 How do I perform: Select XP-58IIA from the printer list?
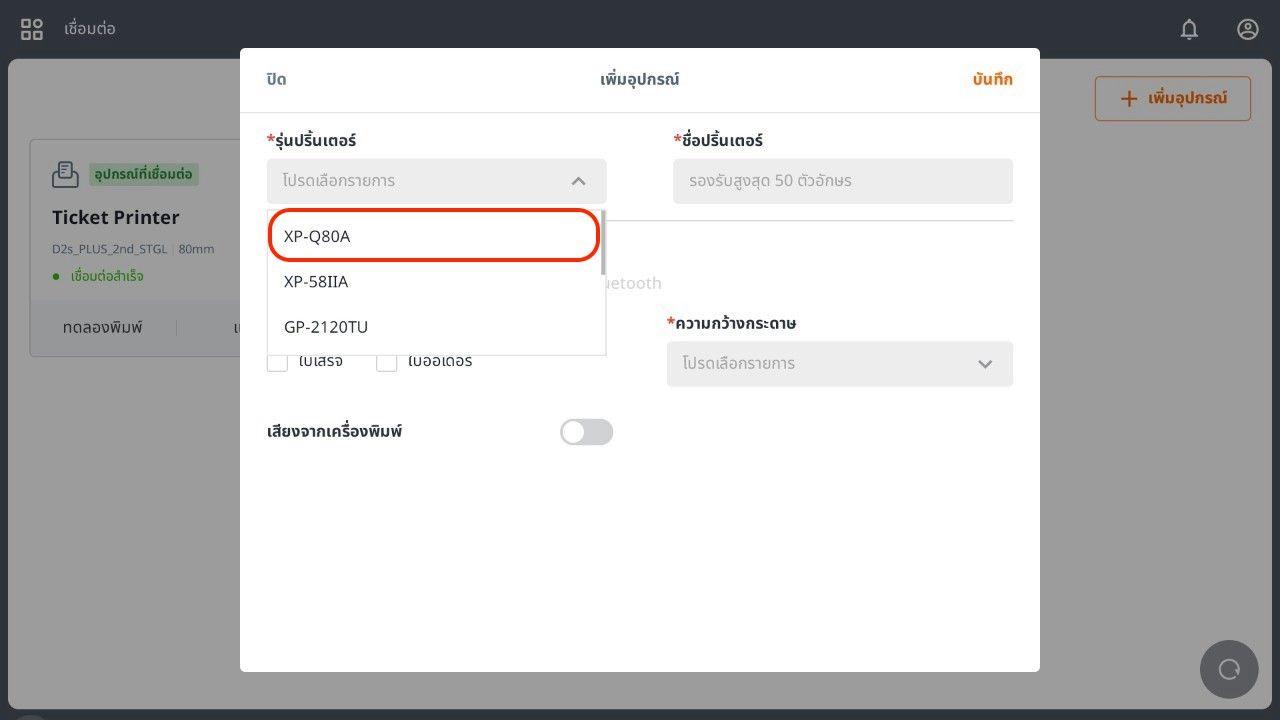pyautogui.click(x=434, y=282)
